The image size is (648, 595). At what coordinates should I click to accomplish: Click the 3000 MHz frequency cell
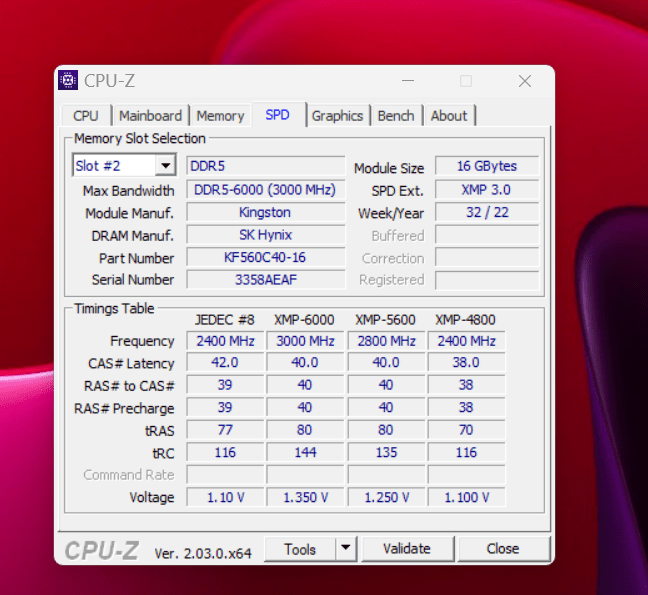tap(305, 341)
